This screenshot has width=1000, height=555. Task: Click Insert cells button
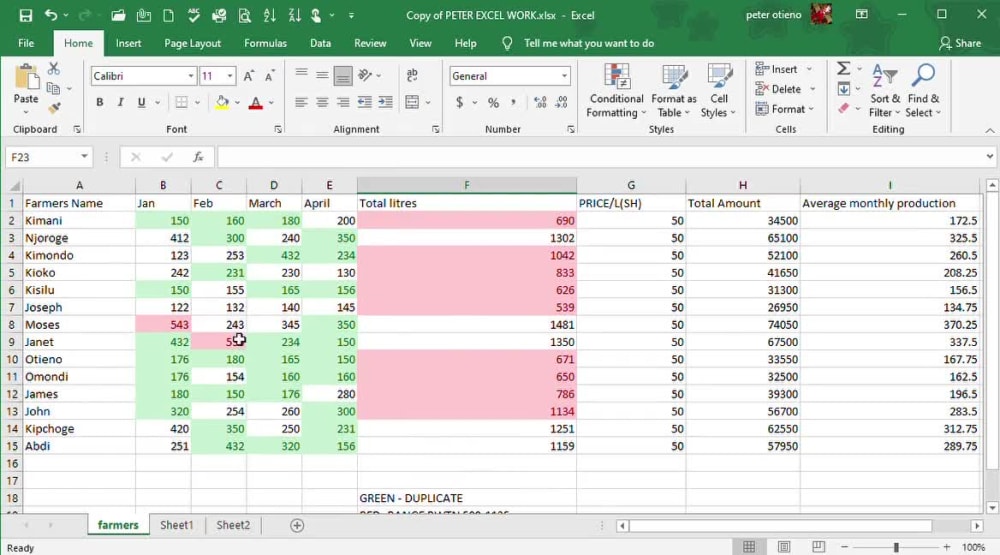[776, 69]
